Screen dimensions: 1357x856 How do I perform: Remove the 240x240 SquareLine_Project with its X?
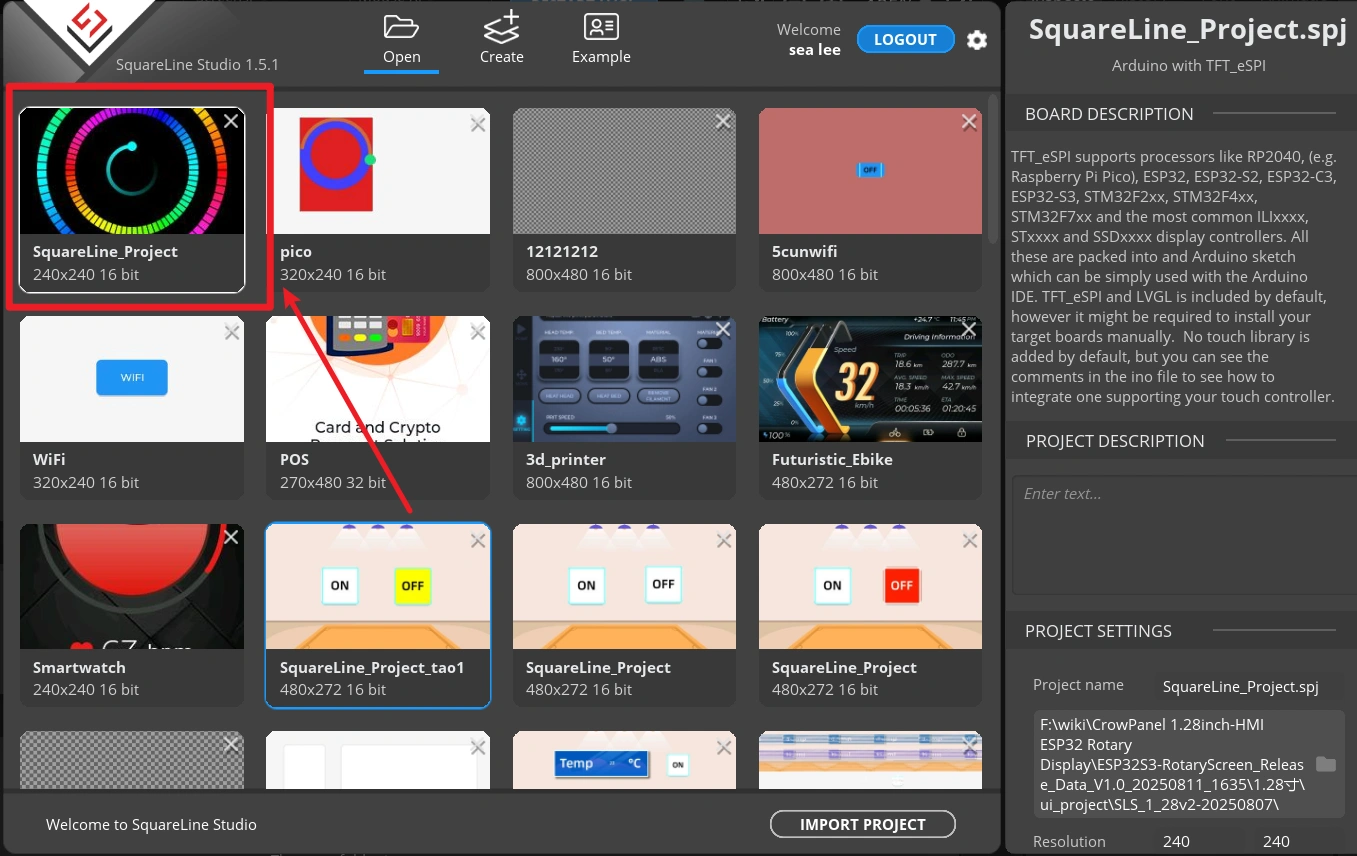(231, 121)
